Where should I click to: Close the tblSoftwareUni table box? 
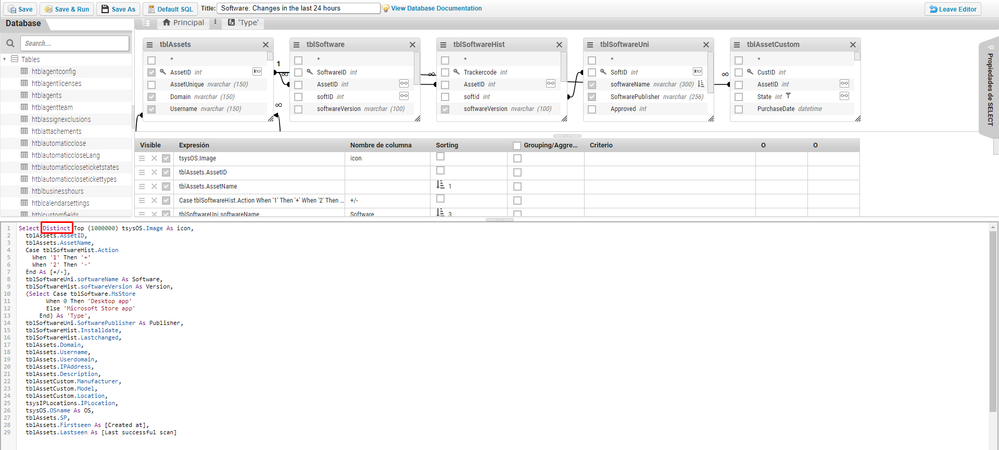point(706,44)
